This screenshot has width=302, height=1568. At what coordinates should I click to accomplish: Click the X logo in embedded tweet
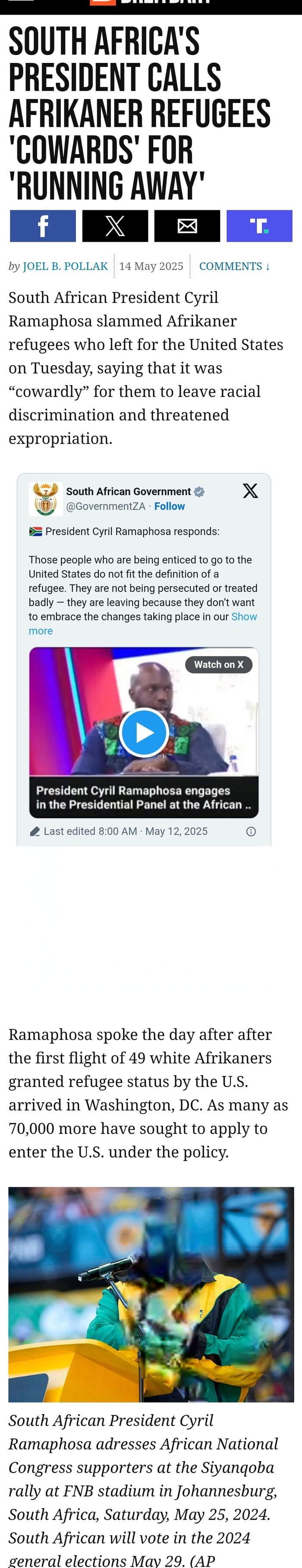click(250, 491)
